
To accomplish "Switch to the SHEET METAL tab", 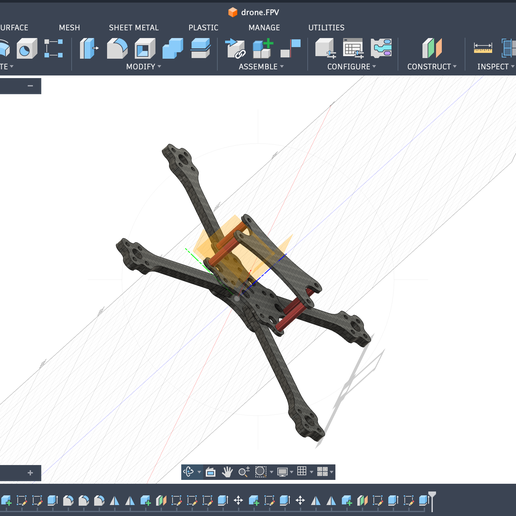I will [x=134, y=27].
